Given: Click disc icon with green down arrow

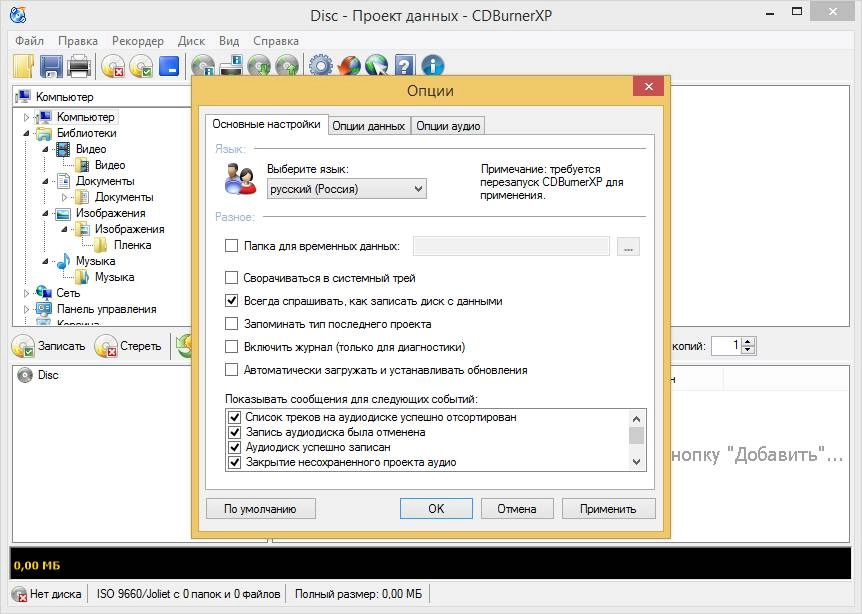Looking at the screenshot, I should click(259, 67).
